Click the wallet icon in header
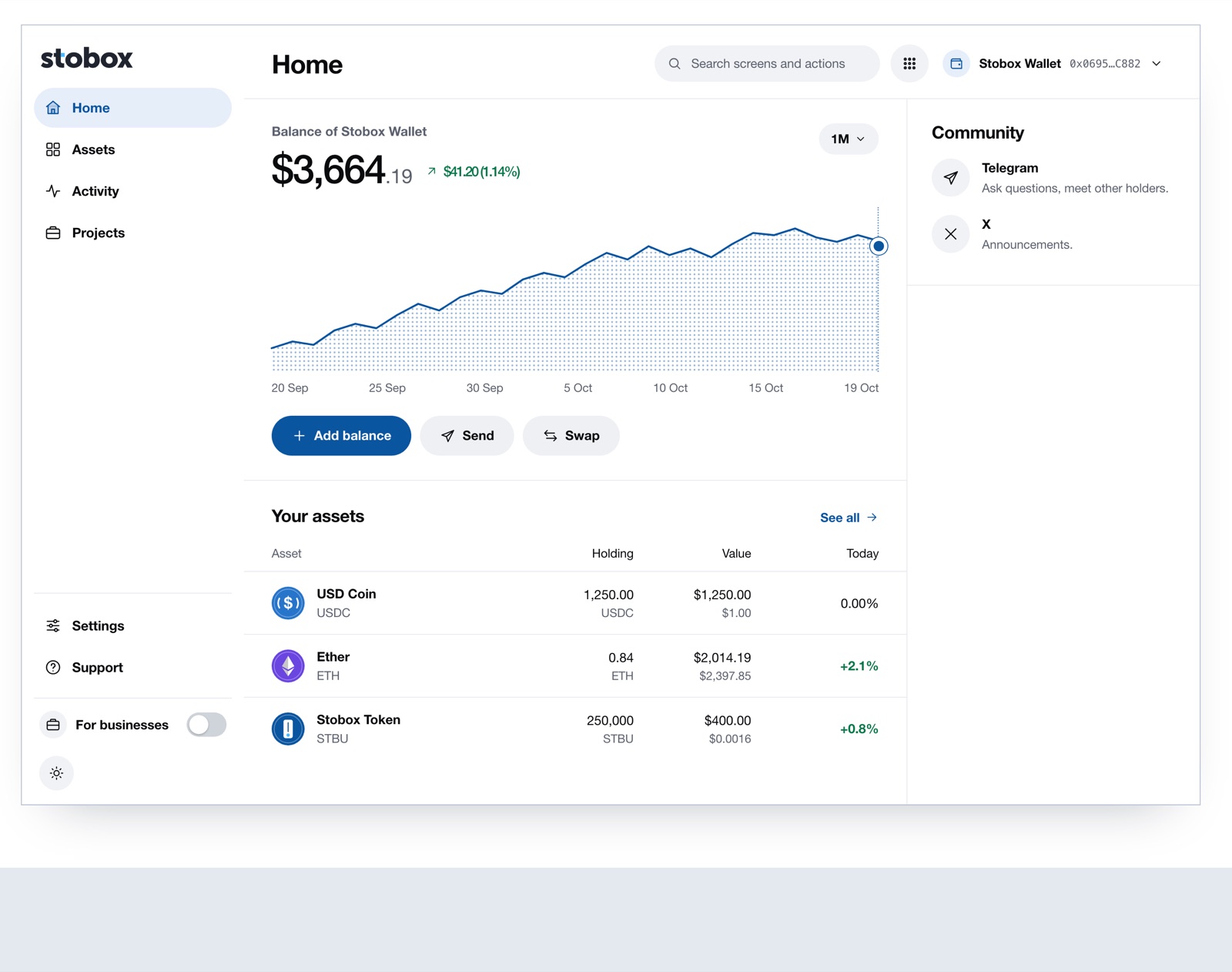This screenshot has height=972, width=1232. pos(956,64)
